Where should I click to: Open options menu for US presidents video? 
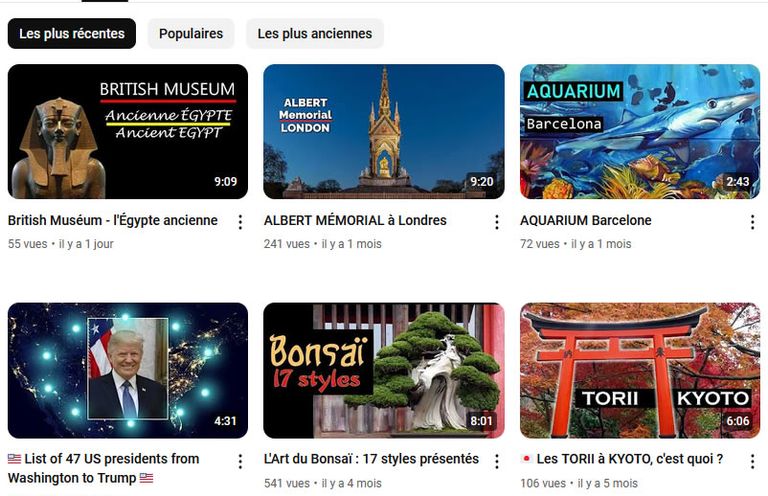[240, 461]
